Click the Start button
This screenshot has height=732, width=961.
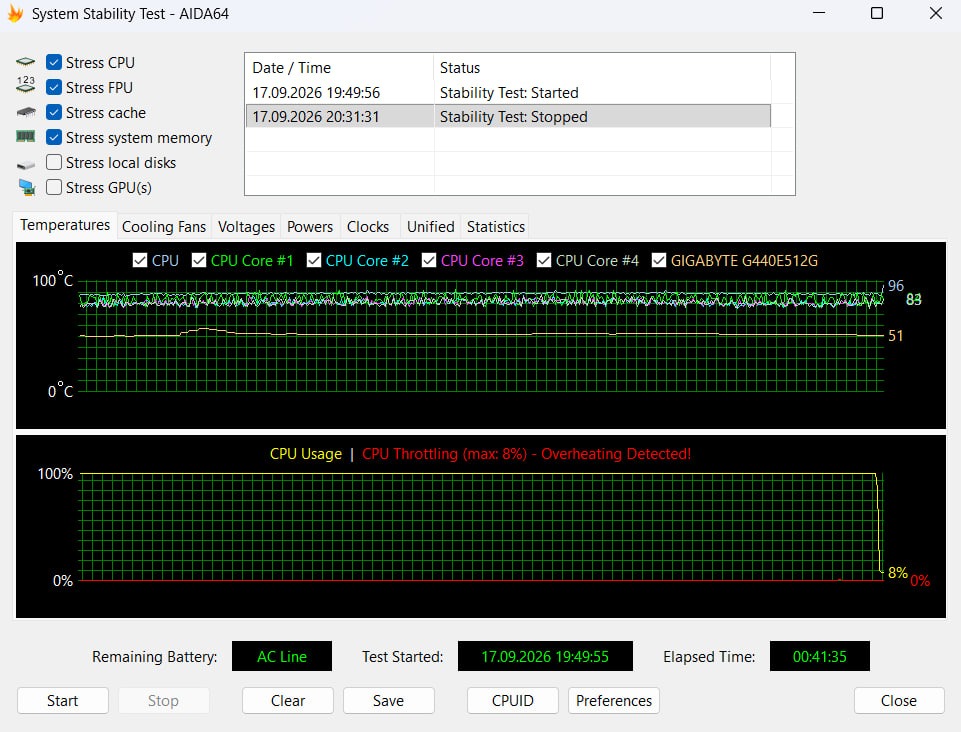pyautogui.click(x=63, y=701)
